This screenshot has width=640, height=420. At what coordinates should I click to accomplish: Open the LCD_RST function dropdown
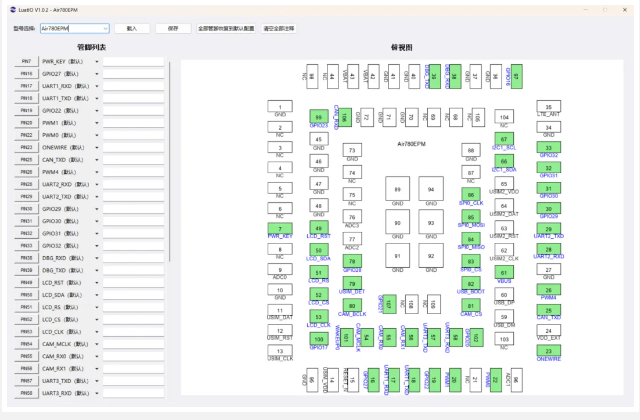[x=97, y=282]
